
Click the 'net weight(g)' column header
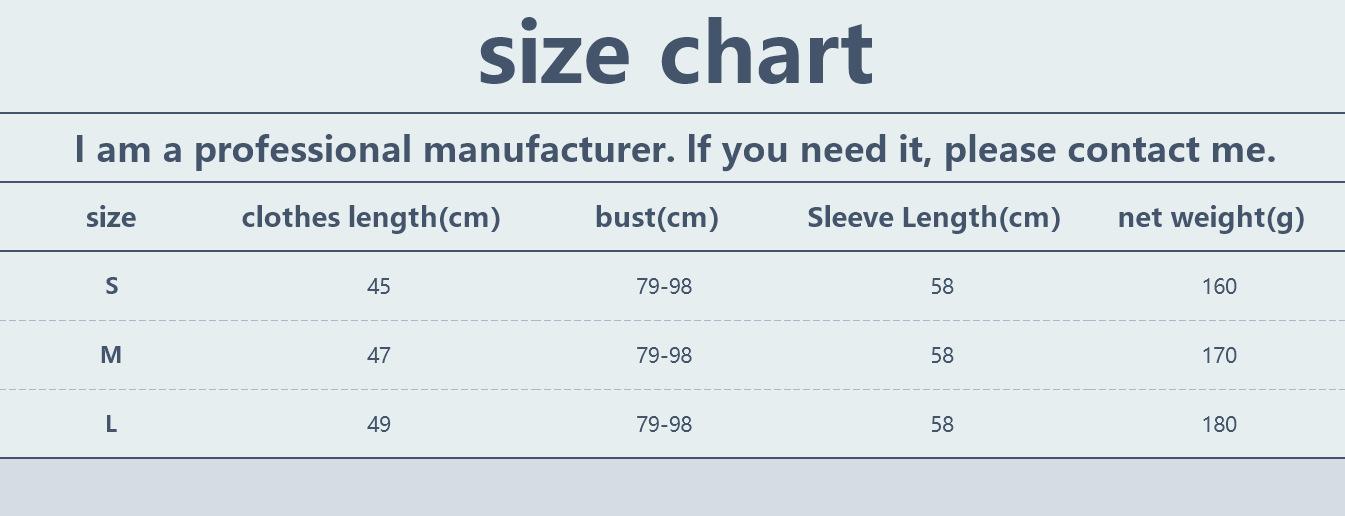[x=1211, y=217]
